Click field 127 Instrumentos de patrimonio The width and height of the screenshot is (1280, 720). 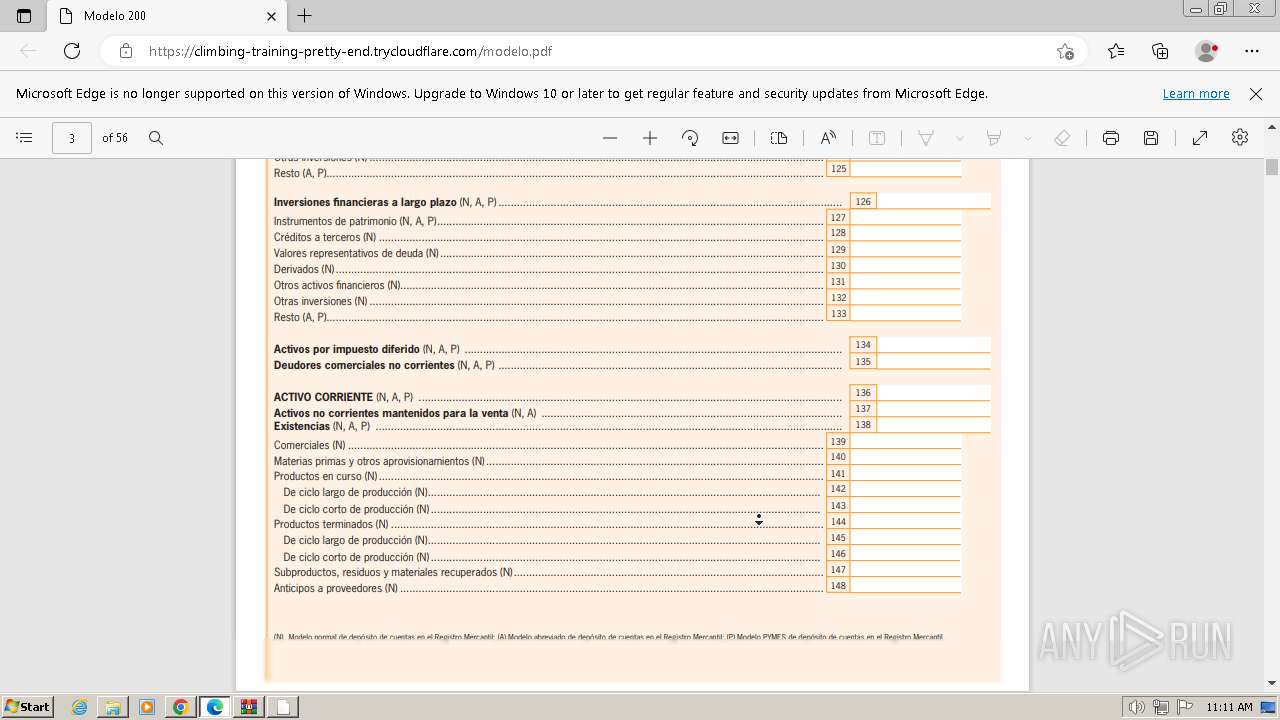click(905, 217)
